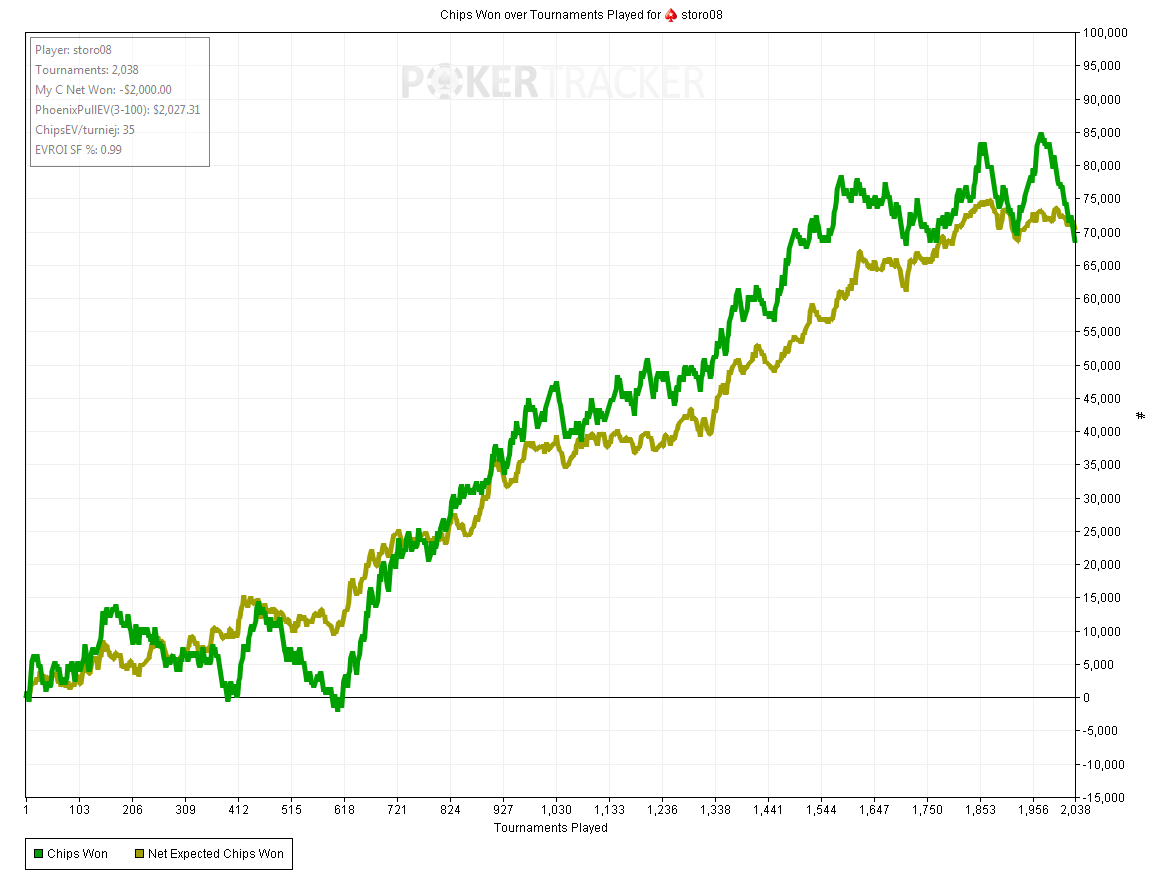This screenshot has width=1162, height=879.
Task: Click the -15,000 y-axis tick label
Action: (x=1106, y=798)
